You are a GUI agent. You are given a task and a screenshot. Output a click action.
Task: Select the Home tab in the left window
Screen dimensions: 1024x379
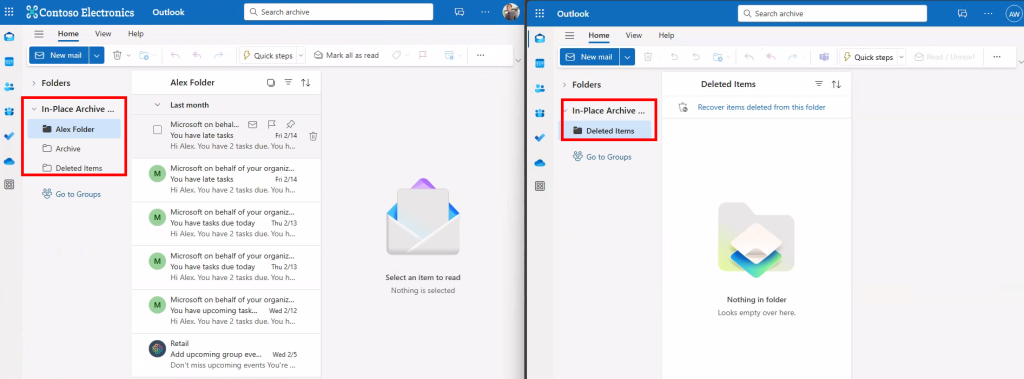click(x=68, y=34)
